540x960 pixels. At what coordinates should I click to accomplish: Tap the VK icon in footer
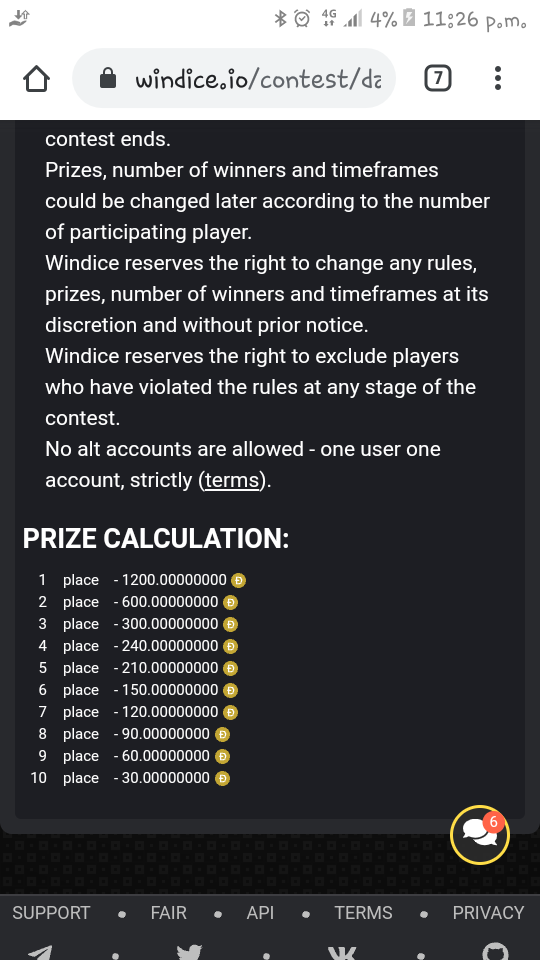pos(341,953)
